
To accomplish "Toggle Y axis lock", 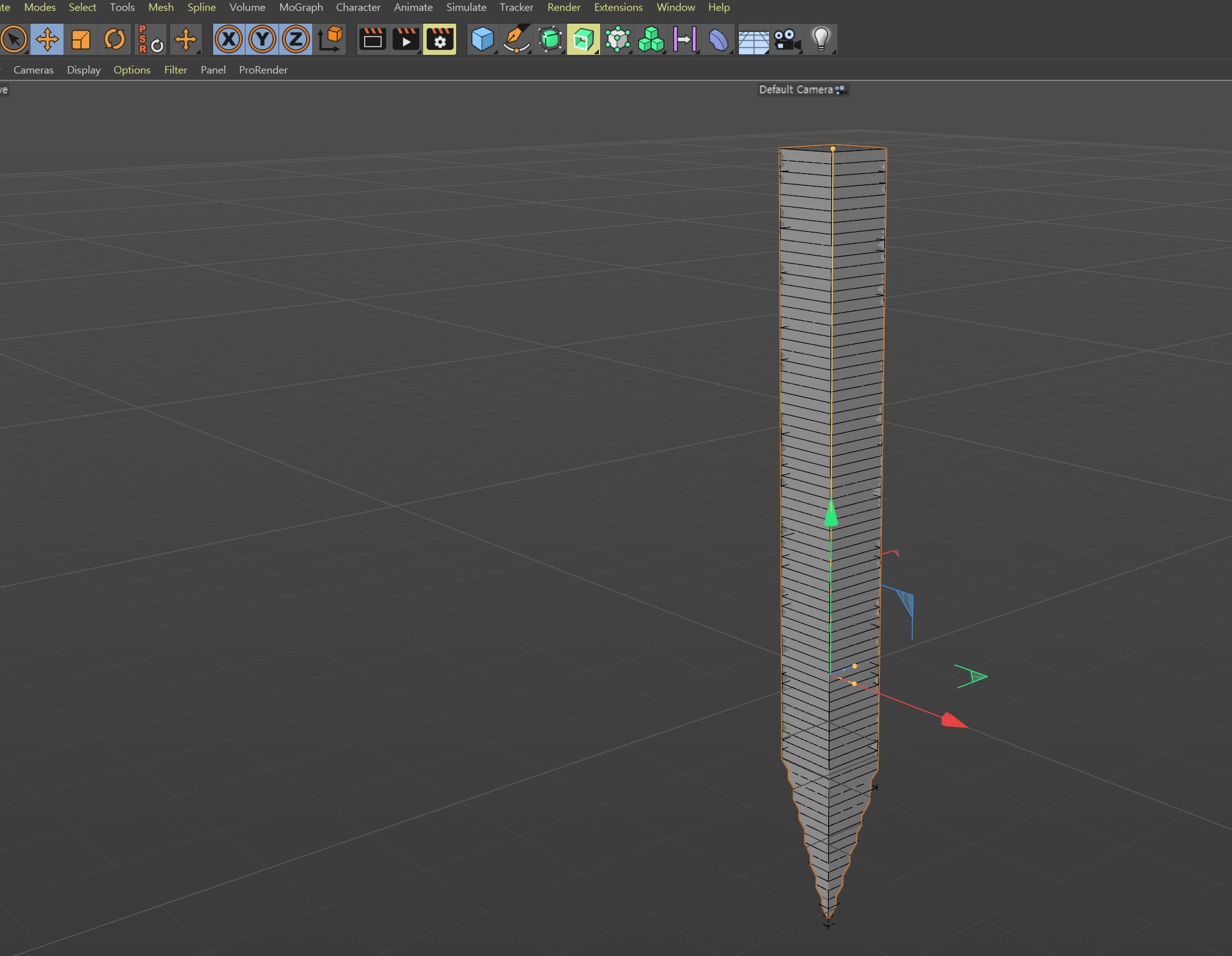I will pyautogui.click(x=262, y=40).
